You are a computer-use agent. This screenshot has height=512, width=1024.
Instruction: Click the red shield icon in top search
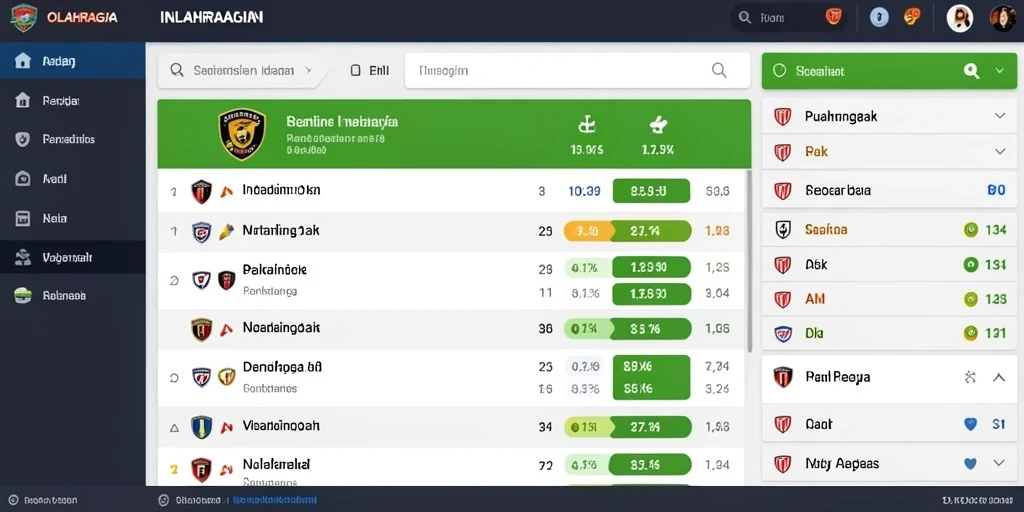tap(833, 17)
